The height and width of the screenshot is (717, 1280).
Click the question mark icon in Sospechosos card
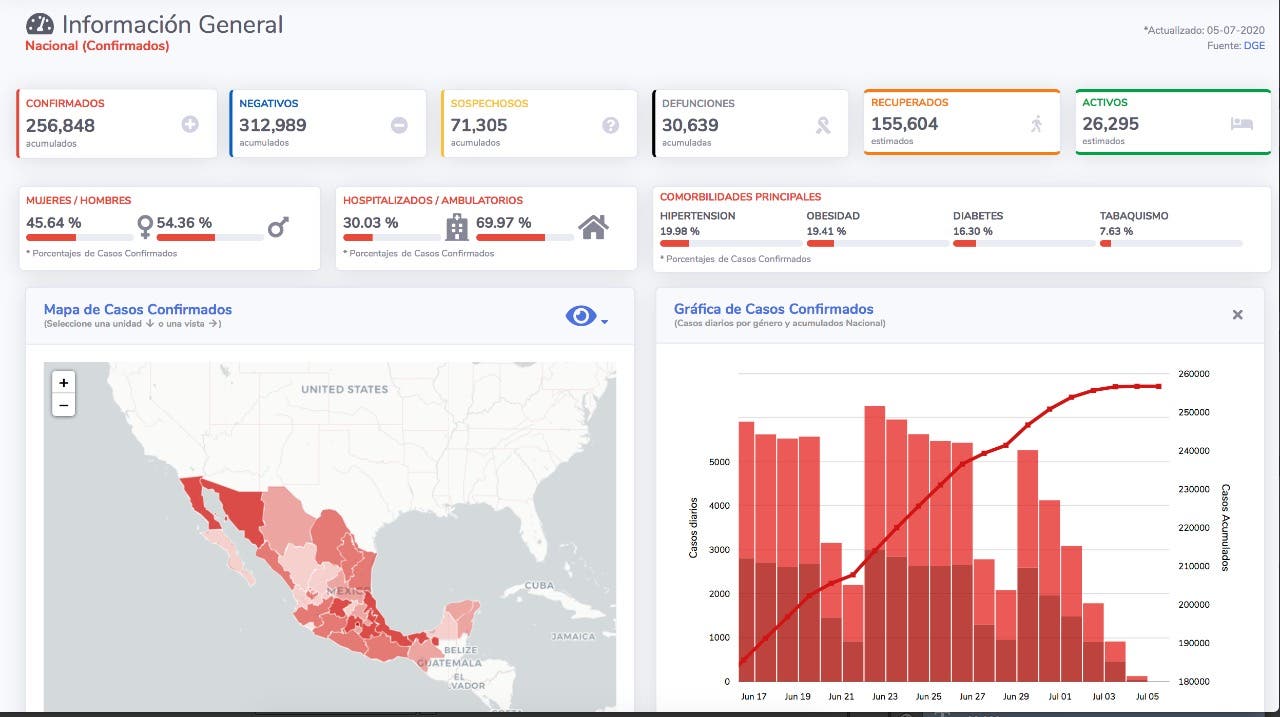[x=610, y=125]
